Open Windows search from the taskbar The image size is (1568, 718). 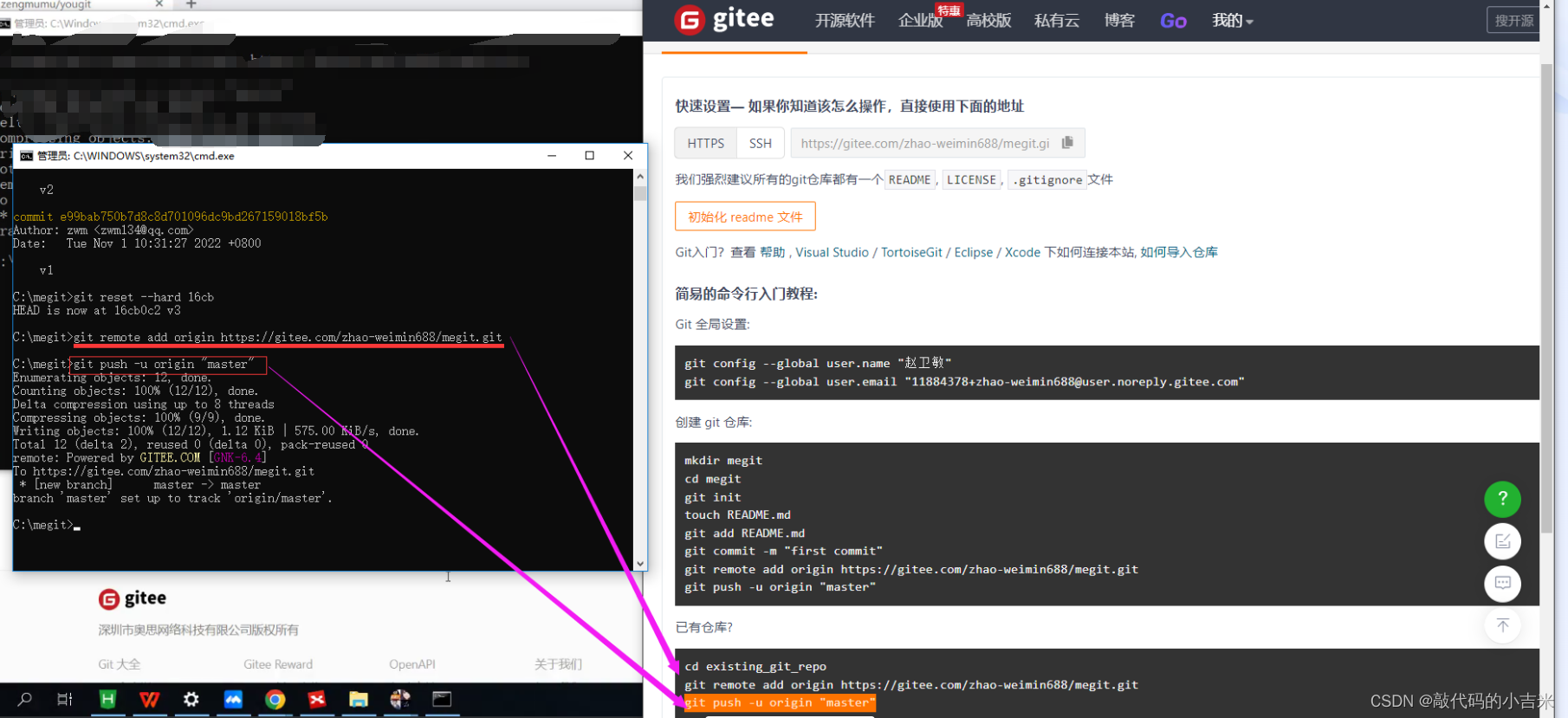(x=24, y=699)
